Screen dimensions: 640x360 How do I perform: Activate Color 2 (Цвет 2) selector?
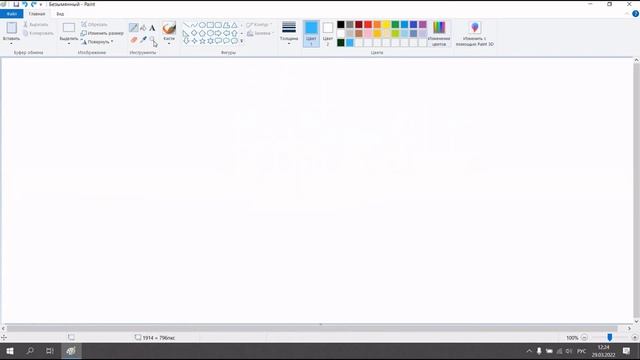coord(328,33)
